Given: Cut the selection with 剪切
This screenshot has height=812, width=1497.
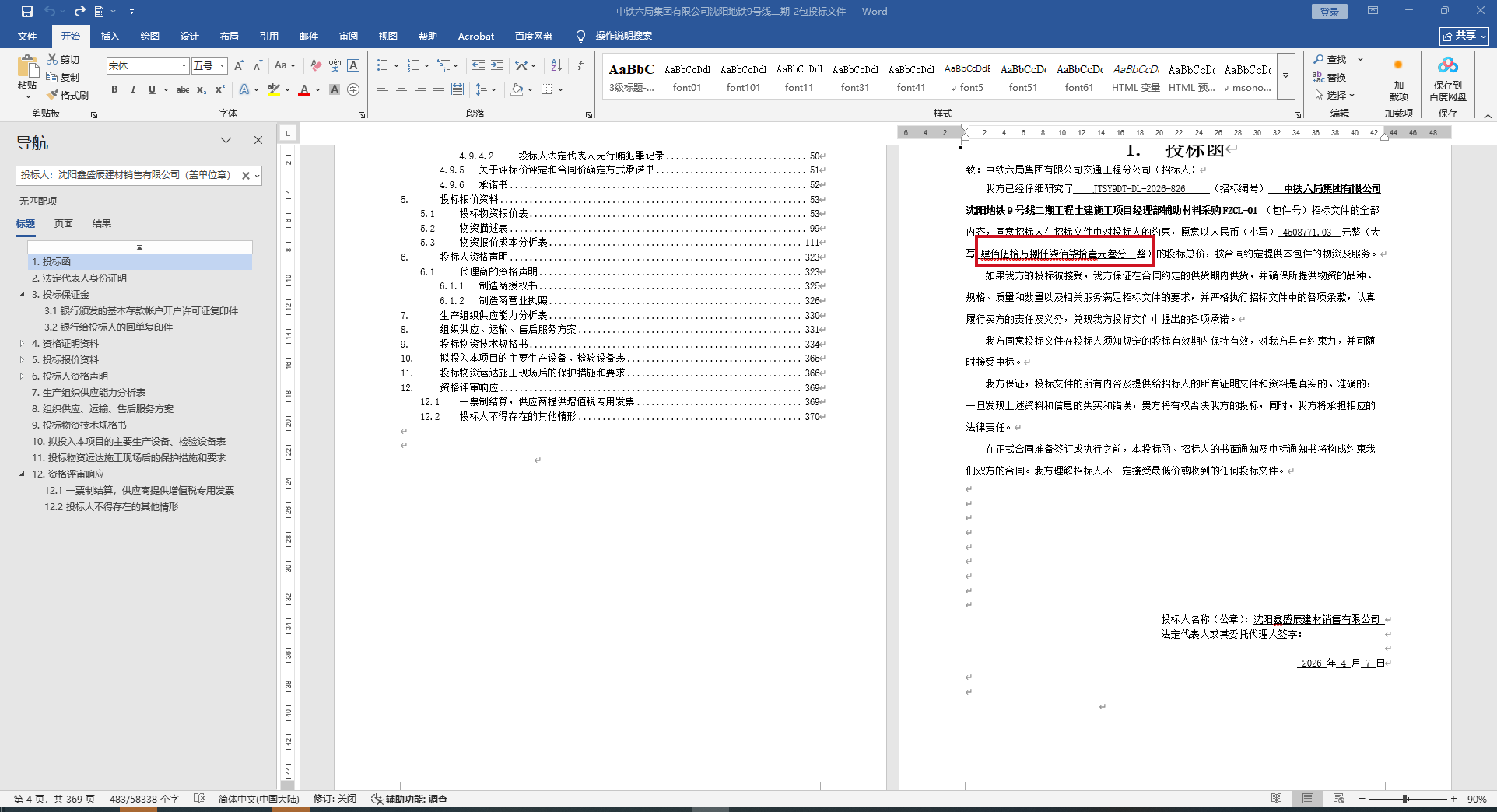Looking at the screenshot, I should tap(63, 59).
